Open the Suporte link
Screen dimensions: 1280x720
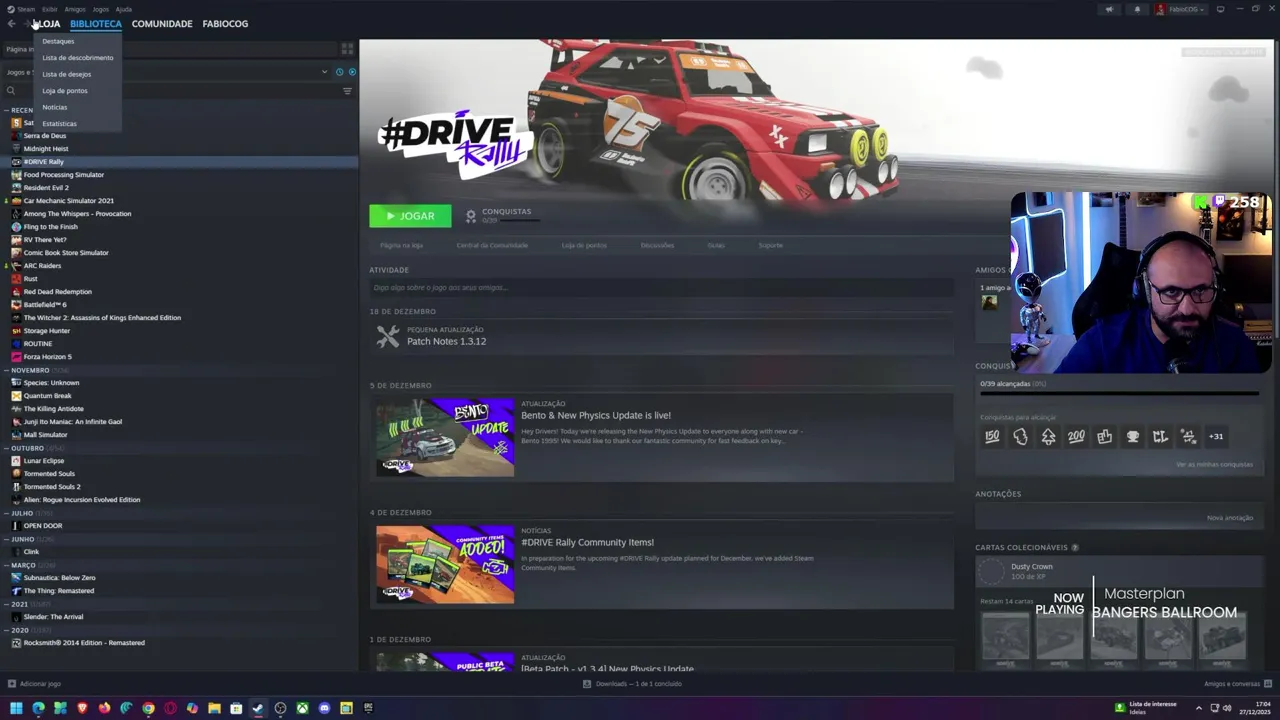[770, 245]
